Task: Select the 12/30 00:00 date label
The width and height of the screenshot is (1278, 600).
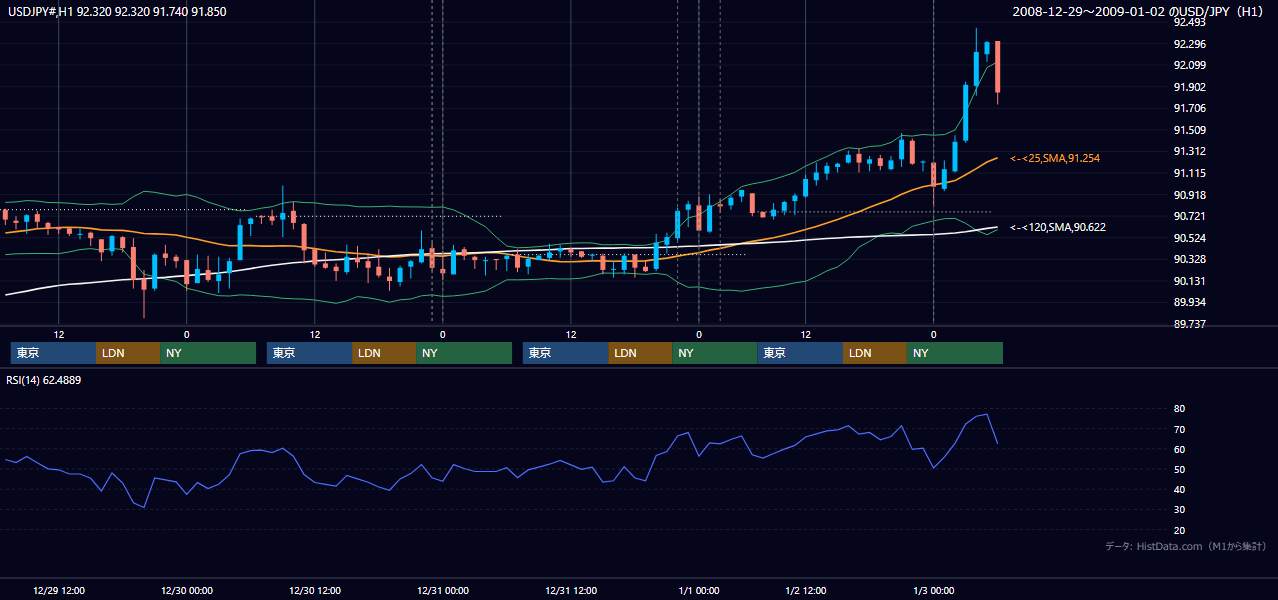Action: (187, 590)
